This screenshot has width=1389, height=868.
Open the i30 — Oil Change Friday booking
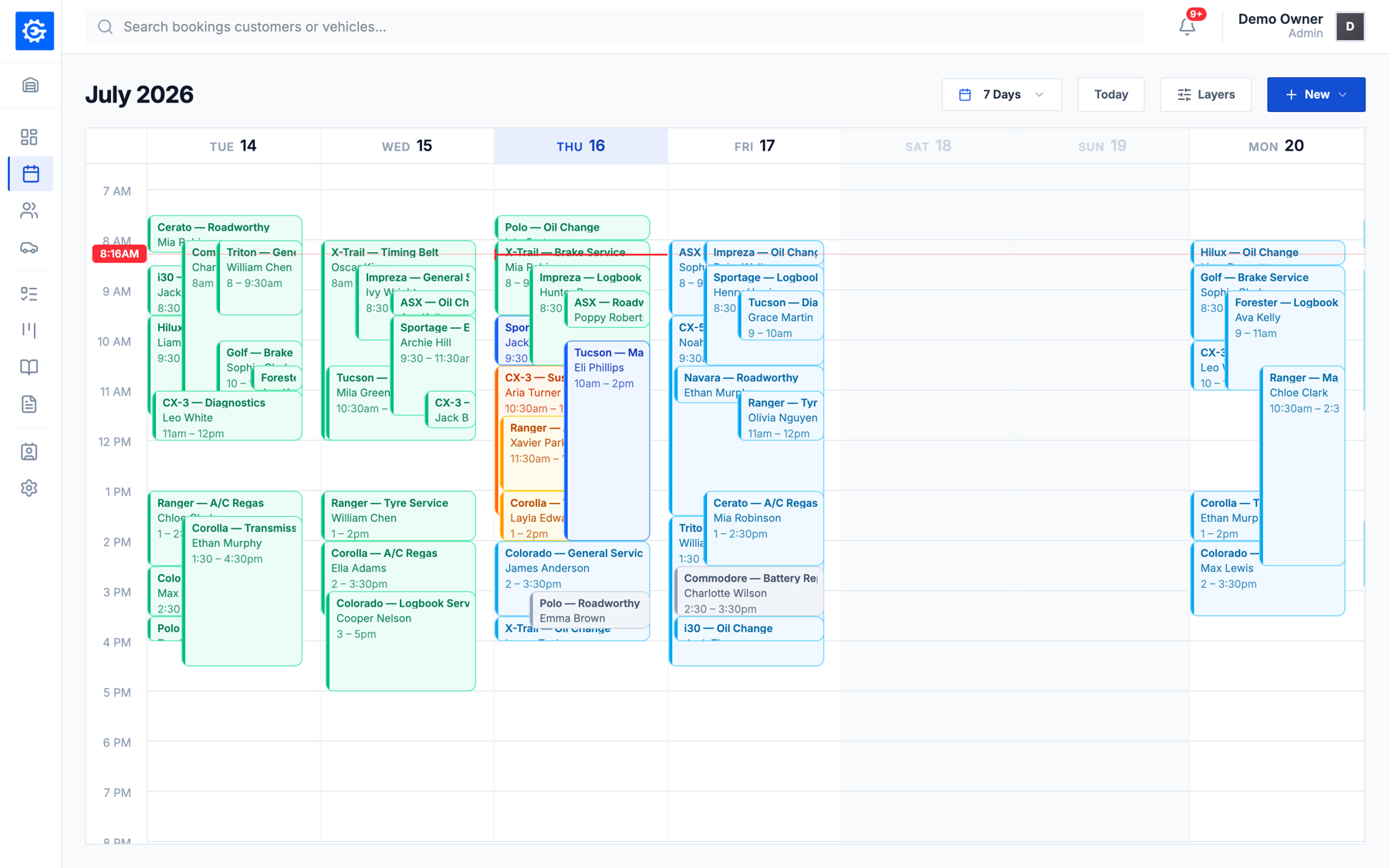tap(749, 628)
